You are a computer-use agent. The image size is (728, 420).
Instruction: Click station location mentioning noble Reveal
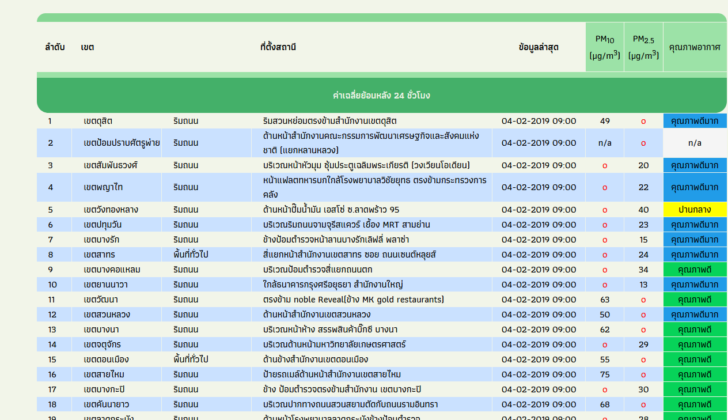point(353,300)
